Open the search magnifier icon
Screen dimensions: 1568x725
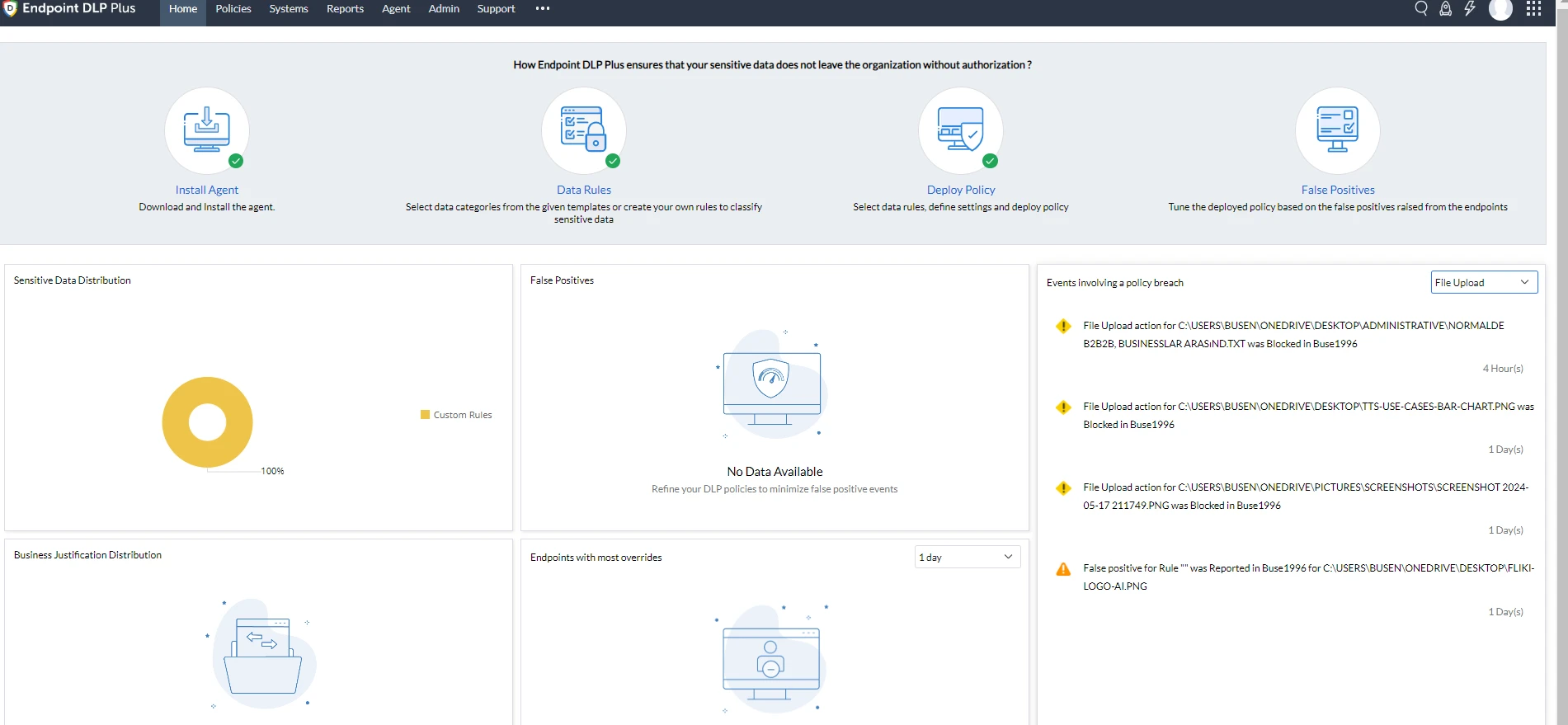coord(1421,8)
